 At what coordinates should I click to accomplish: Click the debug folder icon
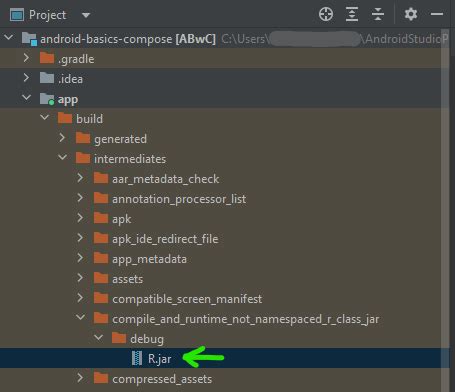click(x=119, y=338)
